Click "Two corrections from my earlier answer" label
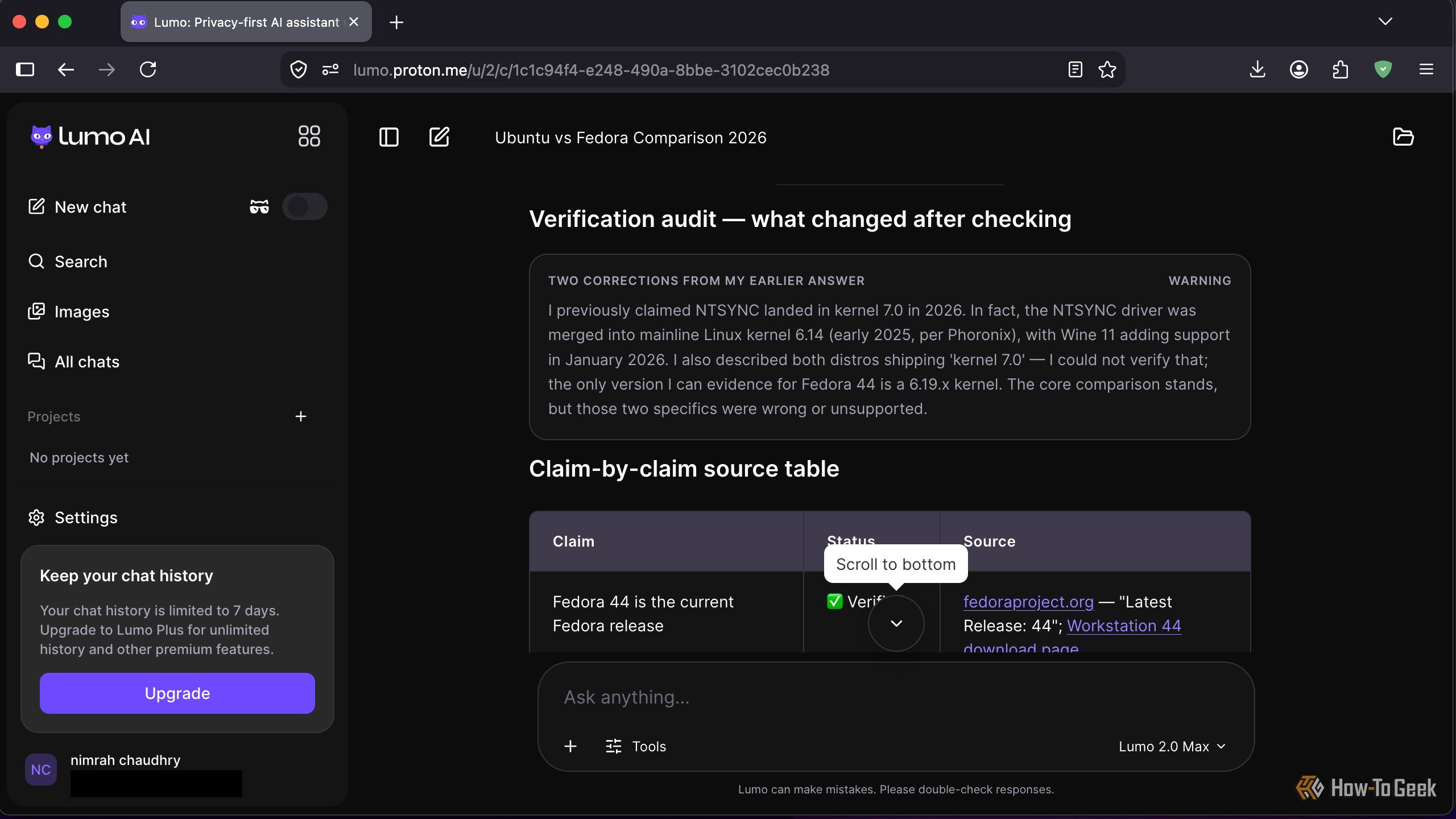The width and height of the screenshot is (1456, 819). click(x=706, y=280)
